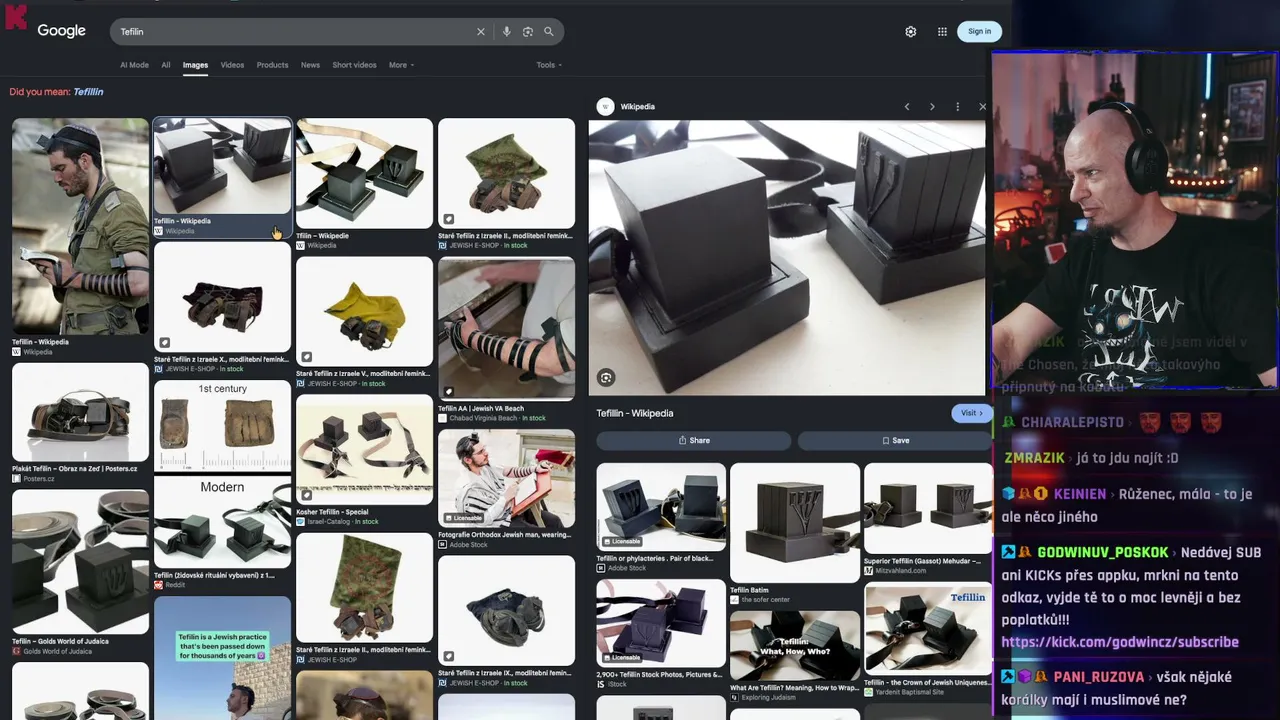The height and width of the screenshot is (720, 1280).
Task: Open the News tab
Action: [310, 65]
